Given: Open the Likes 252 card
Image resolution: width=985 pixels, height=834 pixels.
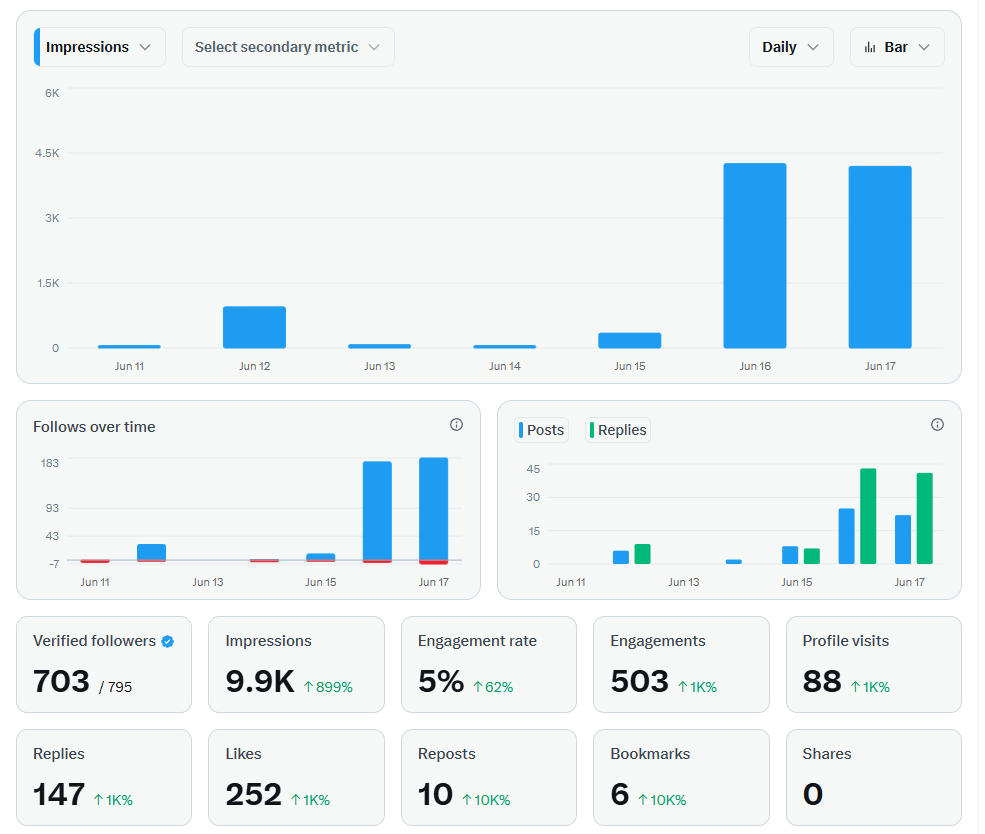Looking at the screenshot, I should (x=297, y=777).
